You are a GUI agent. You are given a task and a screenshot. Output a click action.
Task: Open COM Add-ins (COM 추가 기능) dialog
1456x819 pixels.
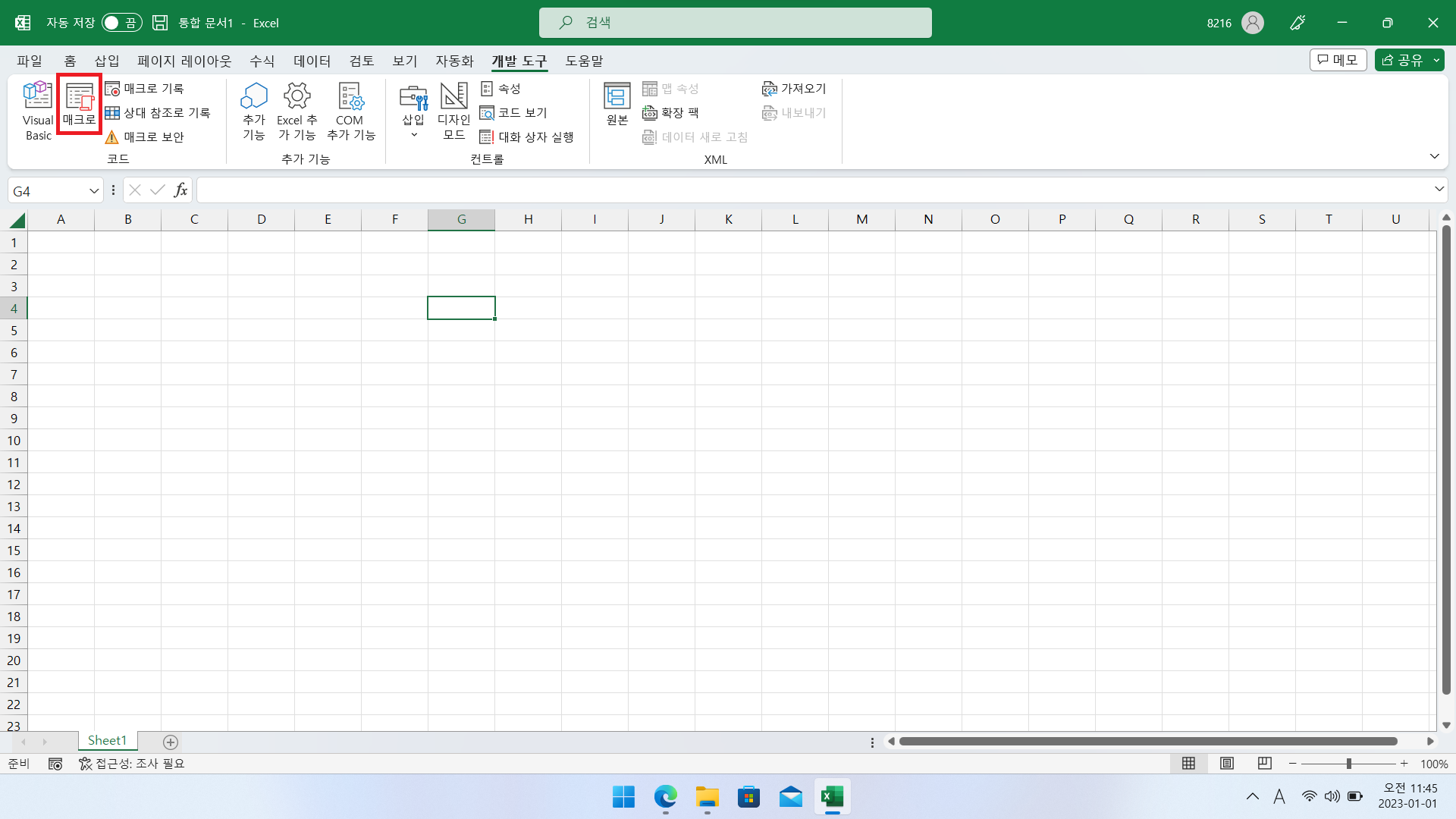click(x=350, y=111)
